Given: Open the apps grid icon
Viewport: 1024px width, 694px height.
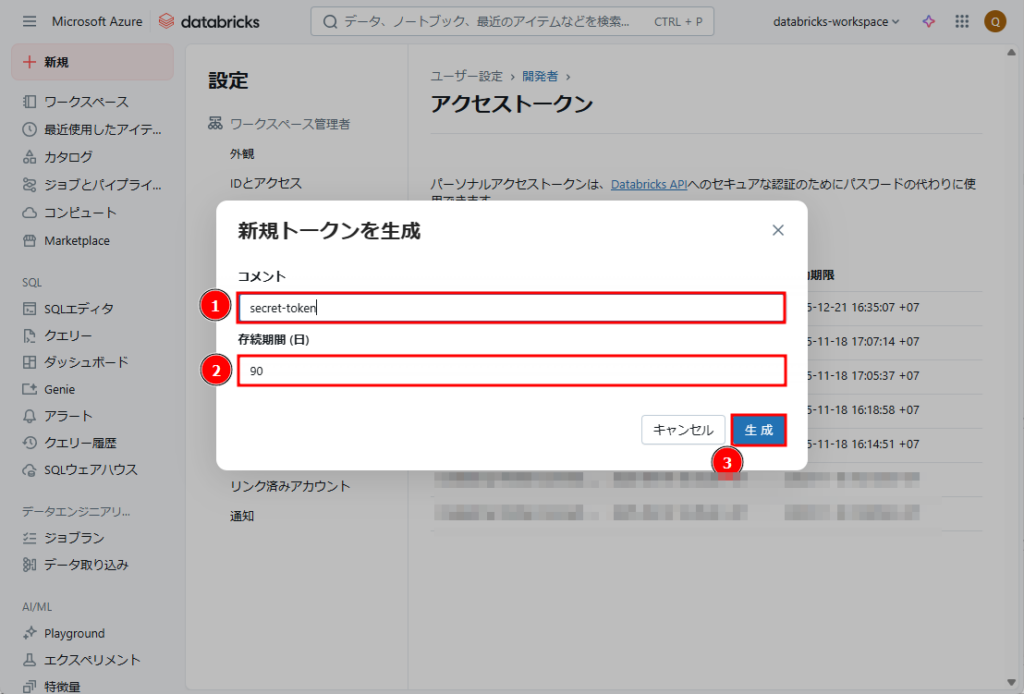Looking at the screenshot, I should 962,21.
